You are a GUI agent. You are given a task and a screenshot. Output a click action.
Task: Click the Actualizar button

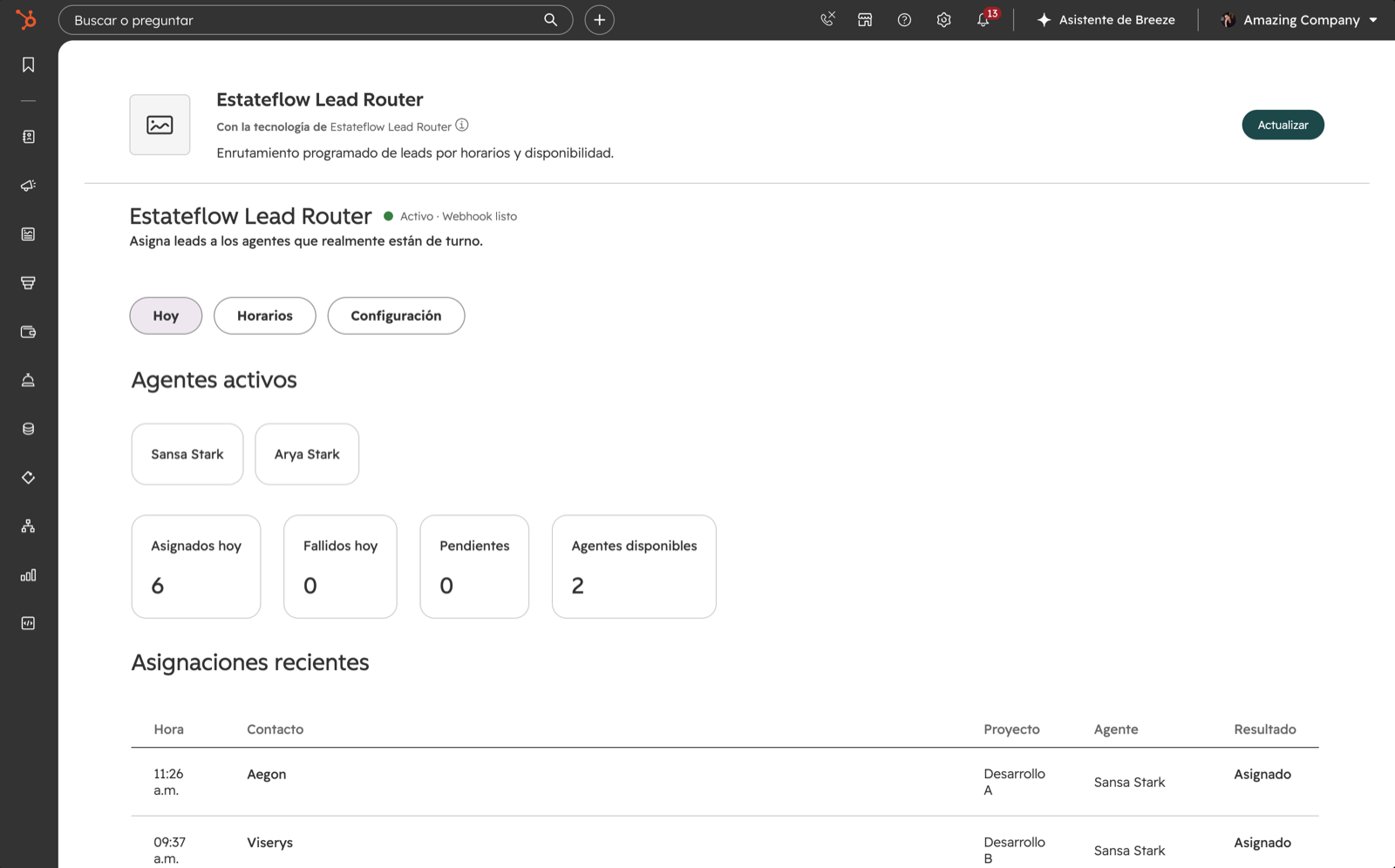coord(1283,125)
